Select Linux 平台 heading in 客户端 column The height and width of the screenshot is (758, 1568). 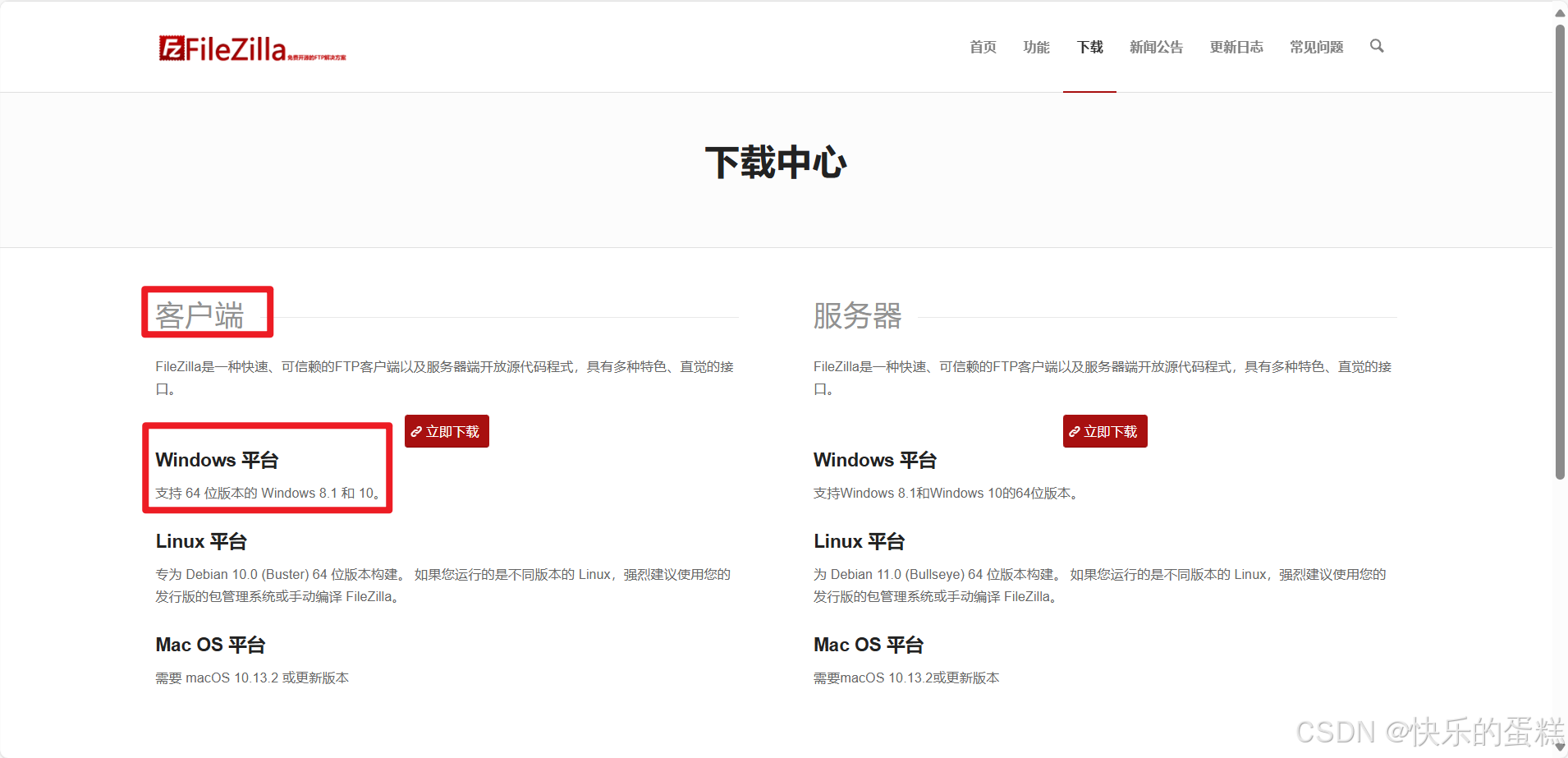(x=201, y=541)
